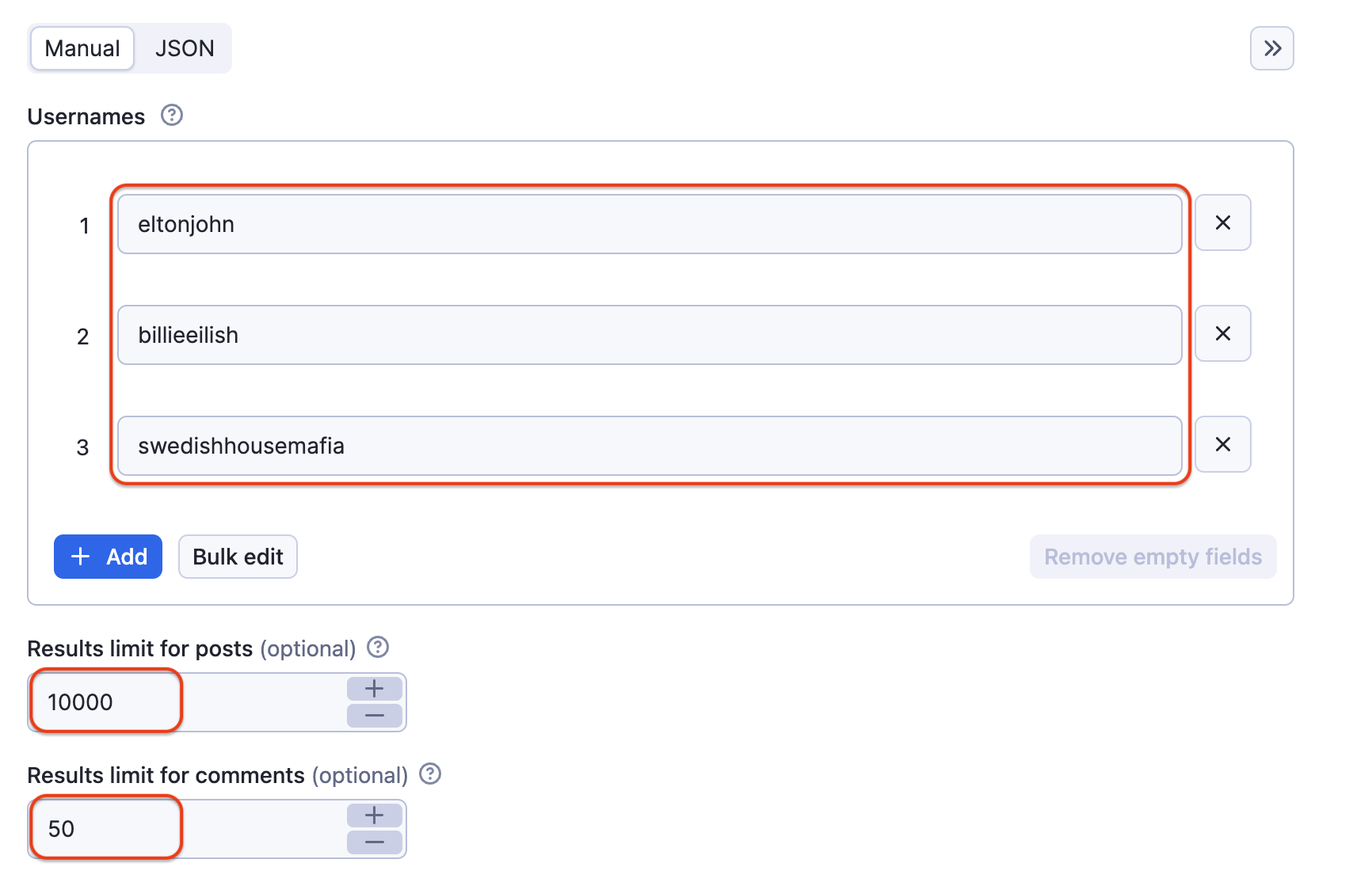This screenshot has width=1372, height=882.
Task: Open Bulk edit for usernames
Action: coord(237,557)
